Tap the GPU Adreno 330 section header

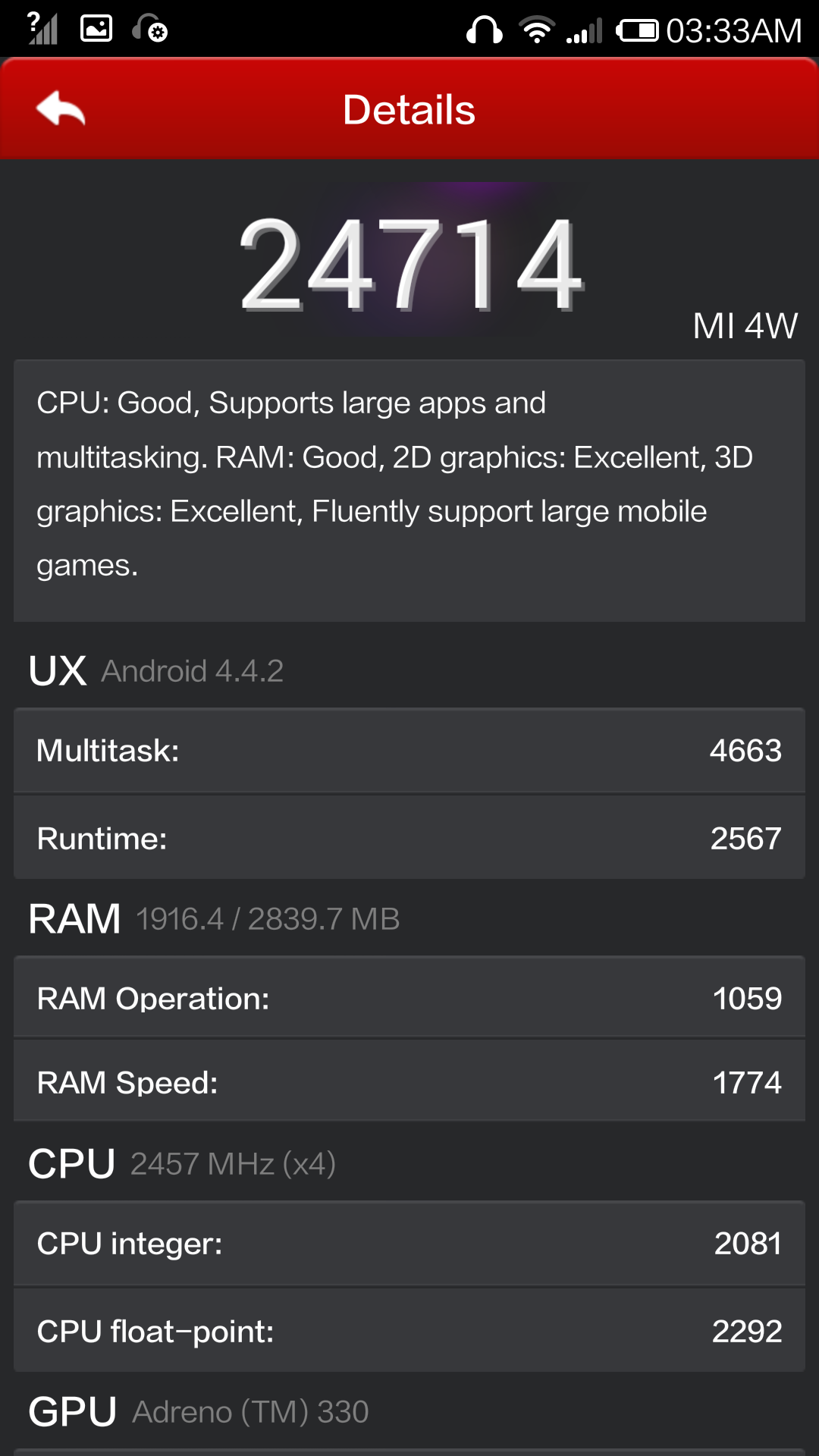point(199,1412)
